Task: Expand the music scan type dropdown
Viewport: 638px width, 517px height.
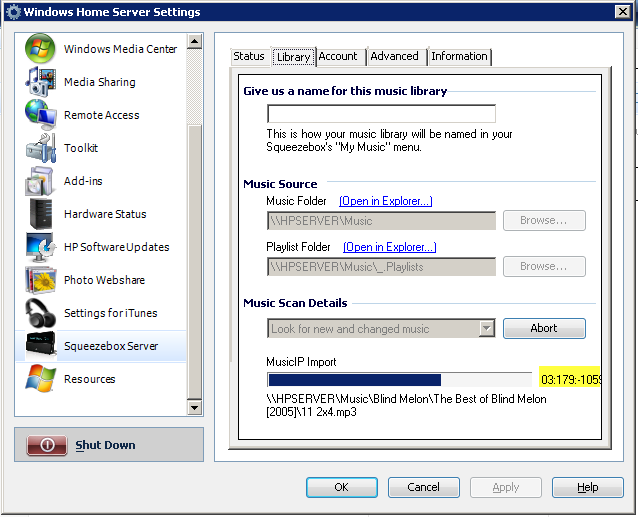Action: [x=486, y=329]
